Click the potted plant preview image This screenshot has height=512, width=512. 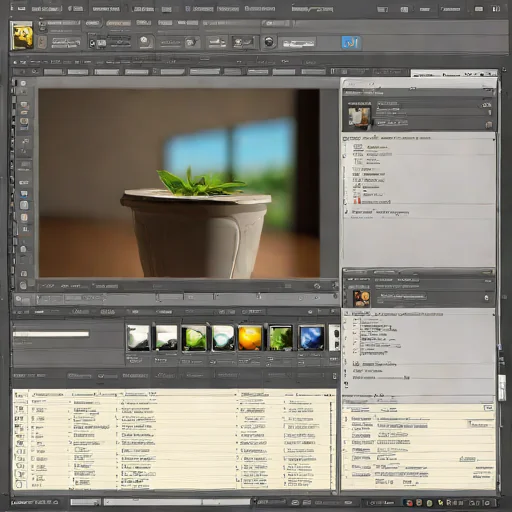coord(179,183)
